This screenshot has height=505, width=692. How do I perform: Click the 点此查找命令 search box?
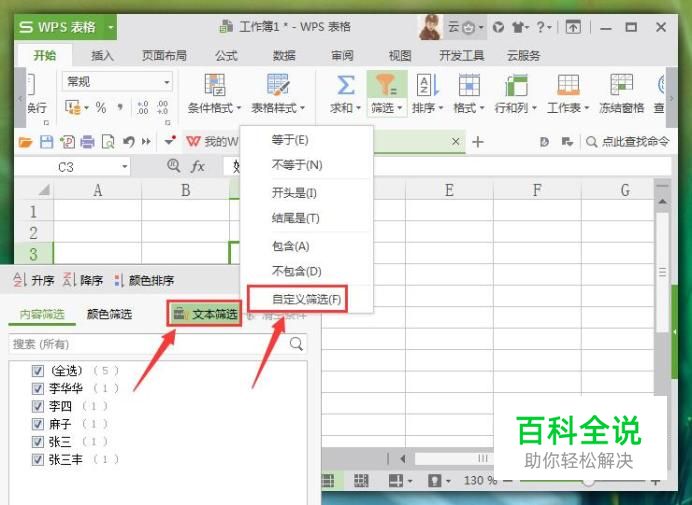[x=627, y=142]
